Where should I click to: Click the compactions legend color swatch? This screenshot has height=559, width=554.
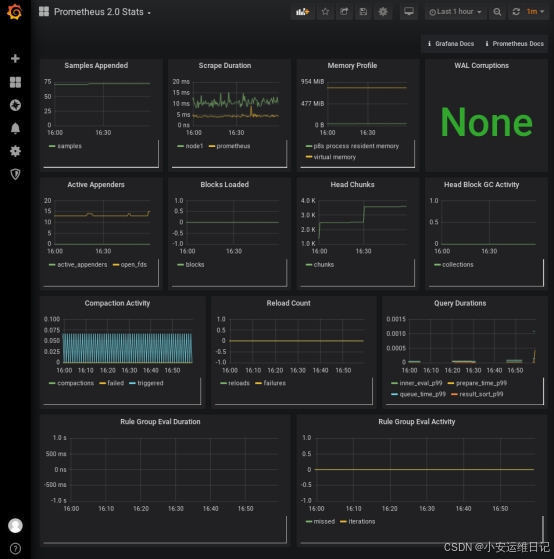pyautogui.click(x=52, y=383)
